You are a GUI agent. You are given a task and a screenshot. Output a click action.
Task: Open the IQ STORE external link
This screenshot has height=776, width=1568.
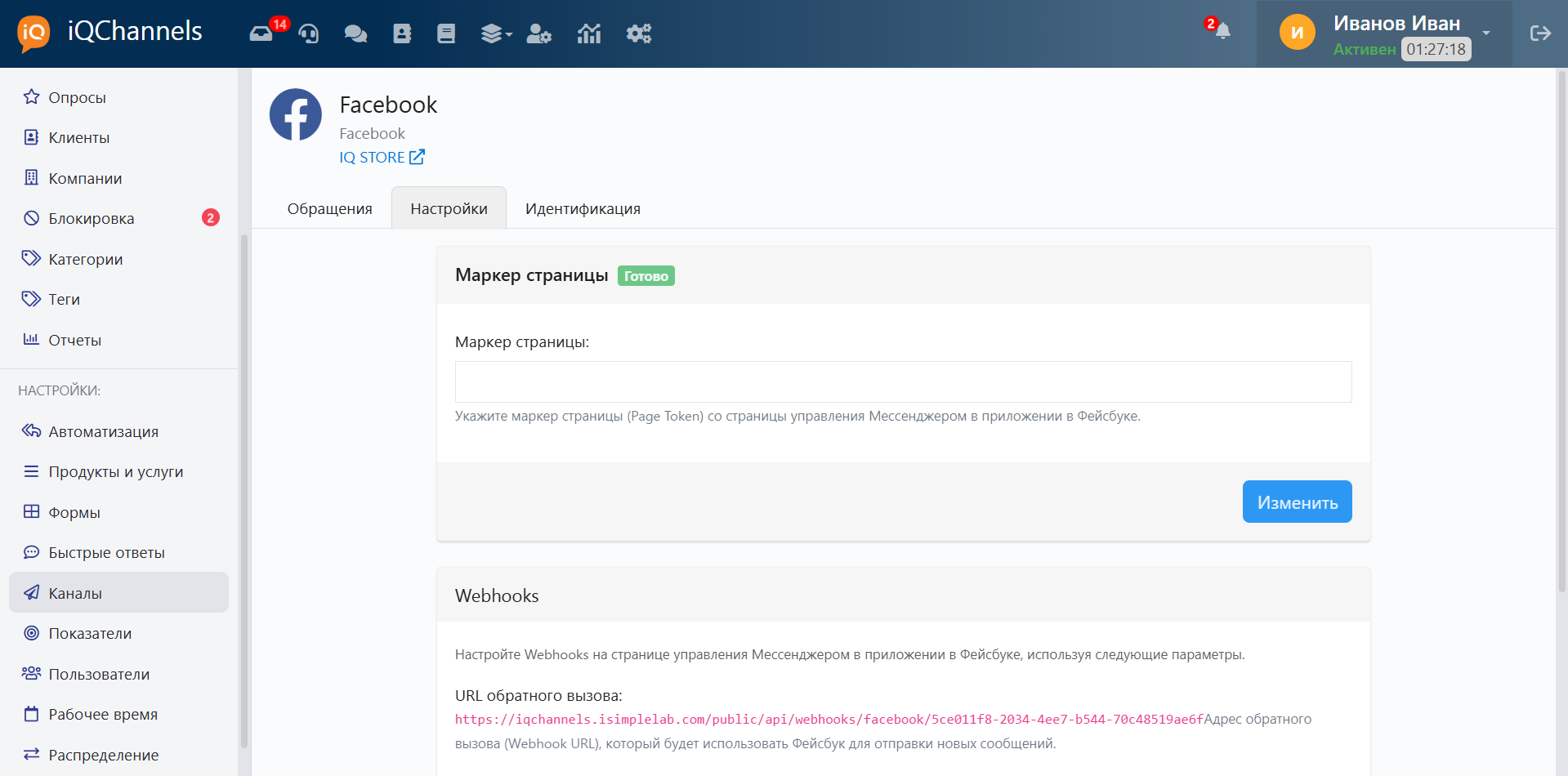coord(382,157)
